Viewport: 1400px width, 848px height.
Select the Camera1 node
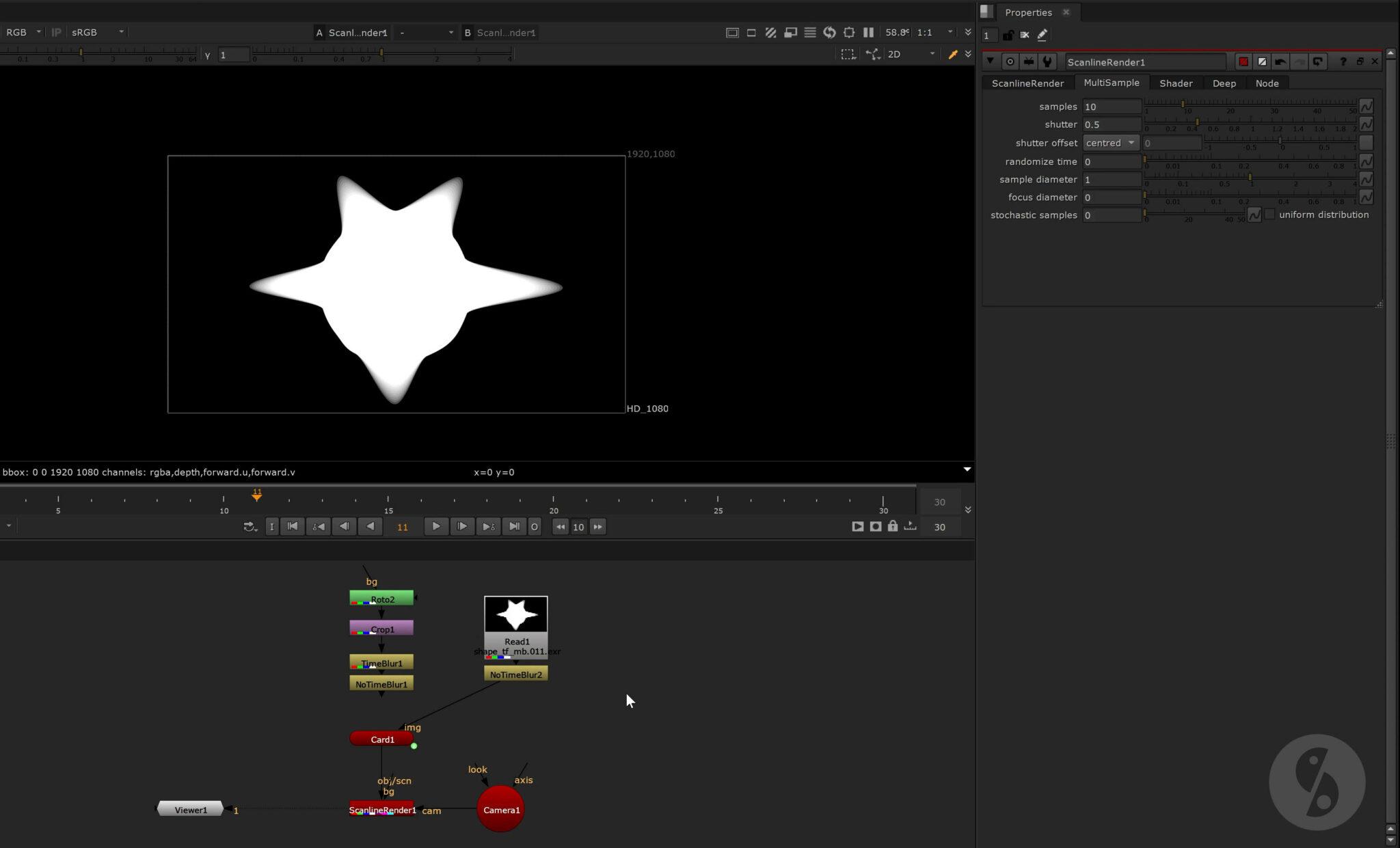(x=501, y=810)
